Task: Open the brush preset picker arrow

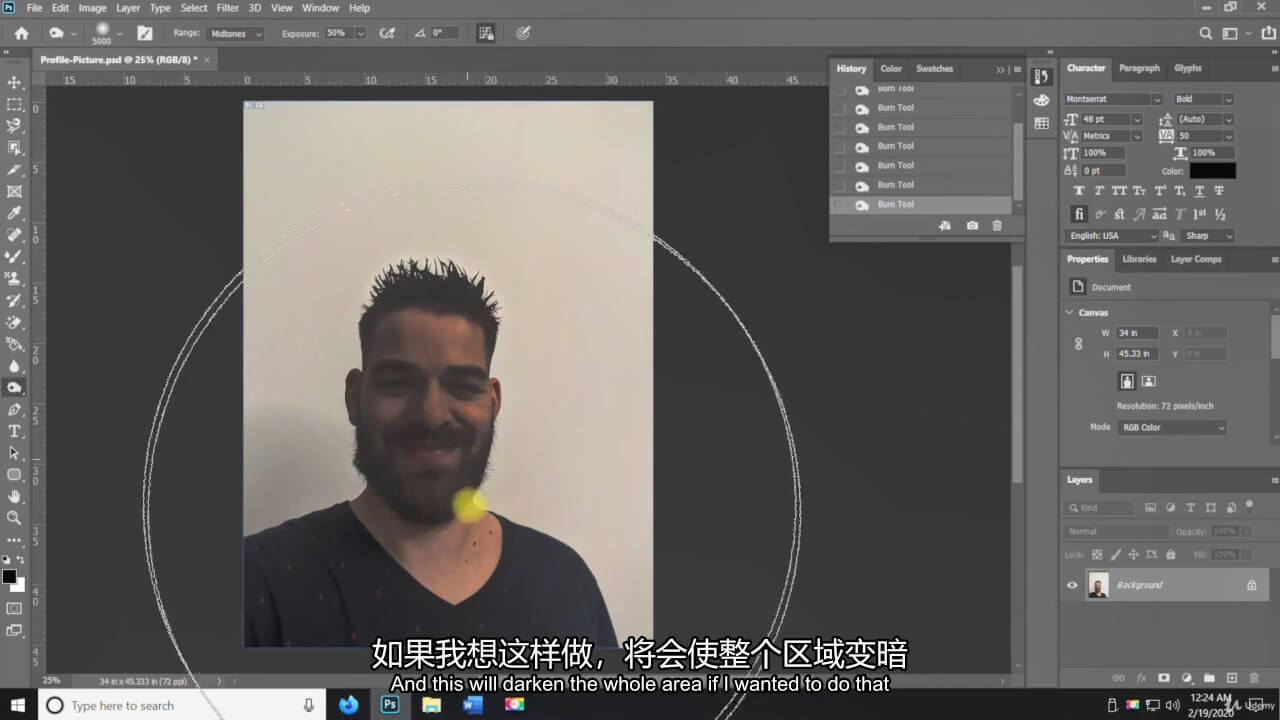Action: 119,33
